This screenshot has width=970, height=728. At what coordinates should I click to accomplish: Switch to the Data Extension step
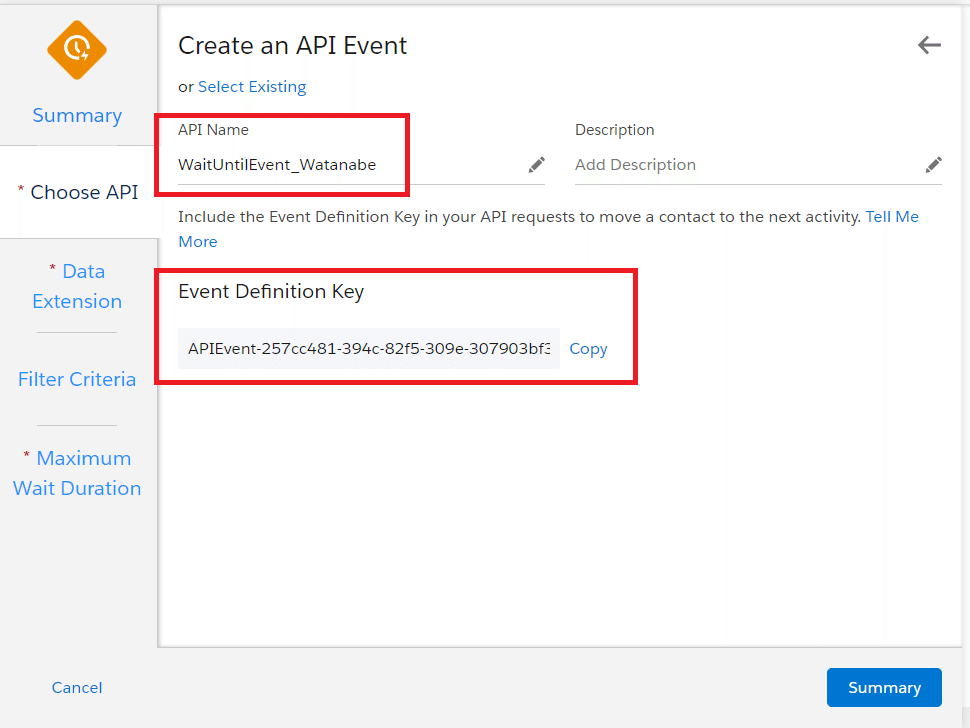(x=77, y=286)
